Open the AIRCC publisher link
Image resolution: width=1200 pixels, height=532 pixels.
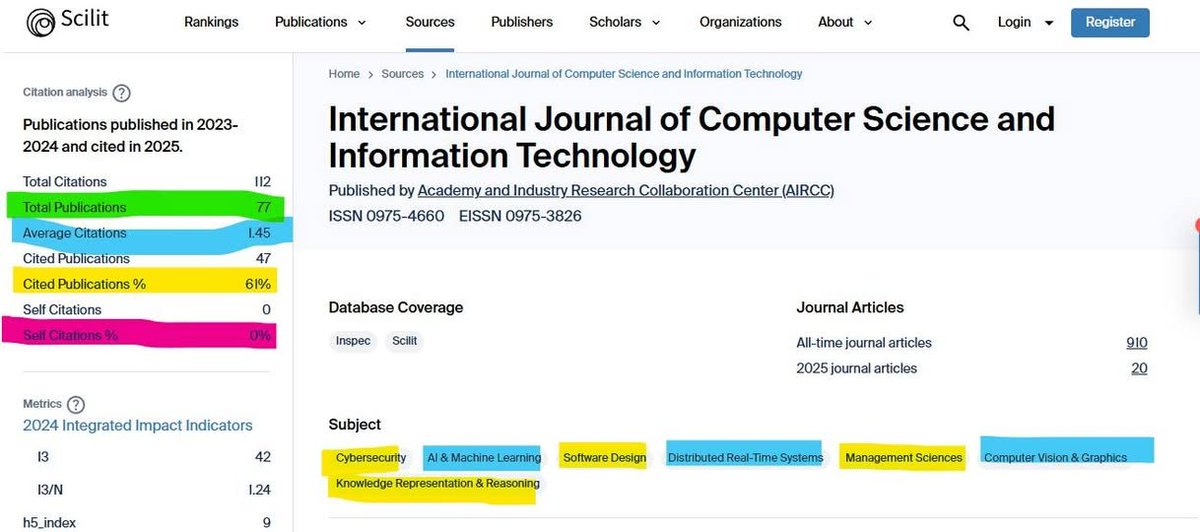625,190
